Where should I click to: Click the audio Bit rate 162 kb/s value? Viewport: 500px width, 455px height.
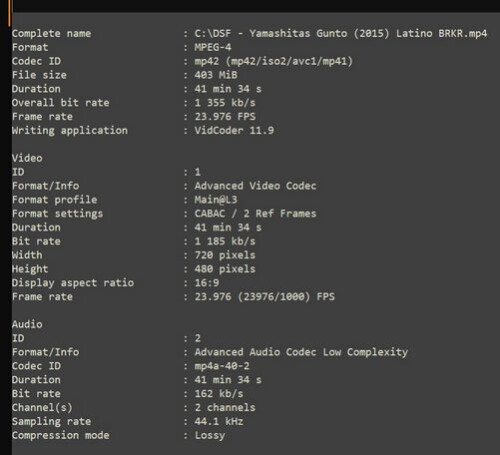[219, 393]
